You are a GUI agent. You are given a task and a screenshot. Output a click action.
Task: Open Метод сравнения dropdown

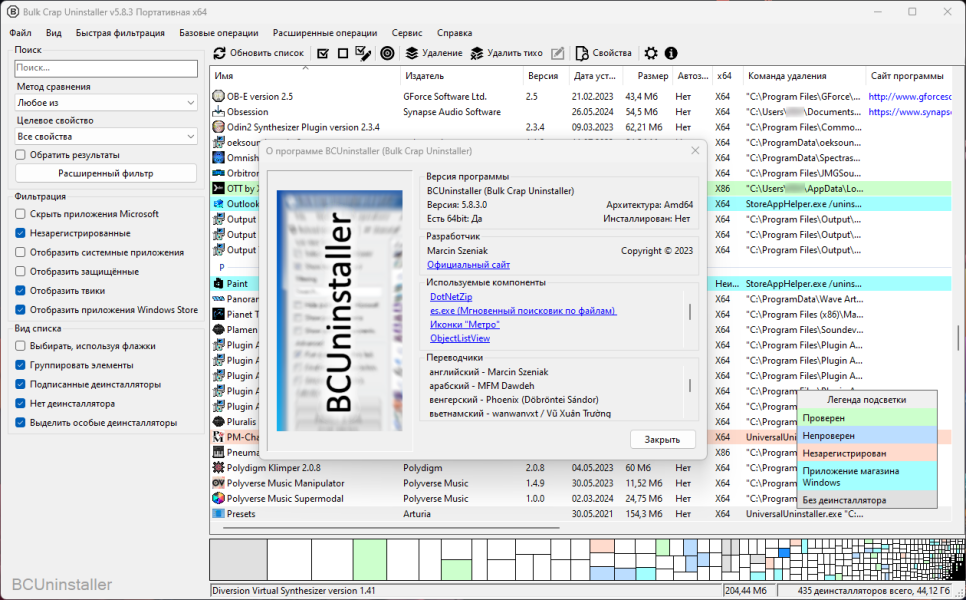click(x=105, y=102)
